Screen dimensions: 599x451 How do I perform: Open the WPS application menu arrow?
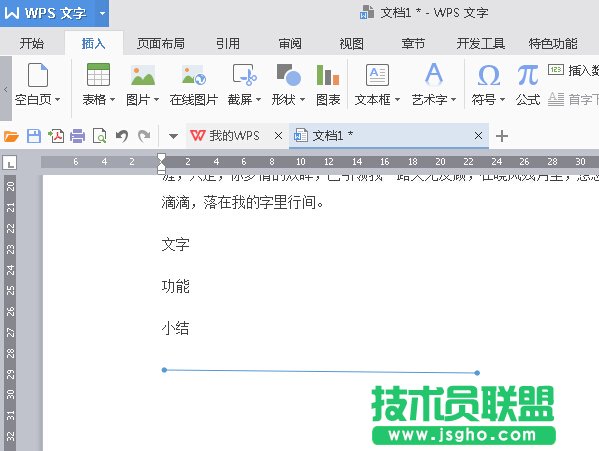click(102, 13)
